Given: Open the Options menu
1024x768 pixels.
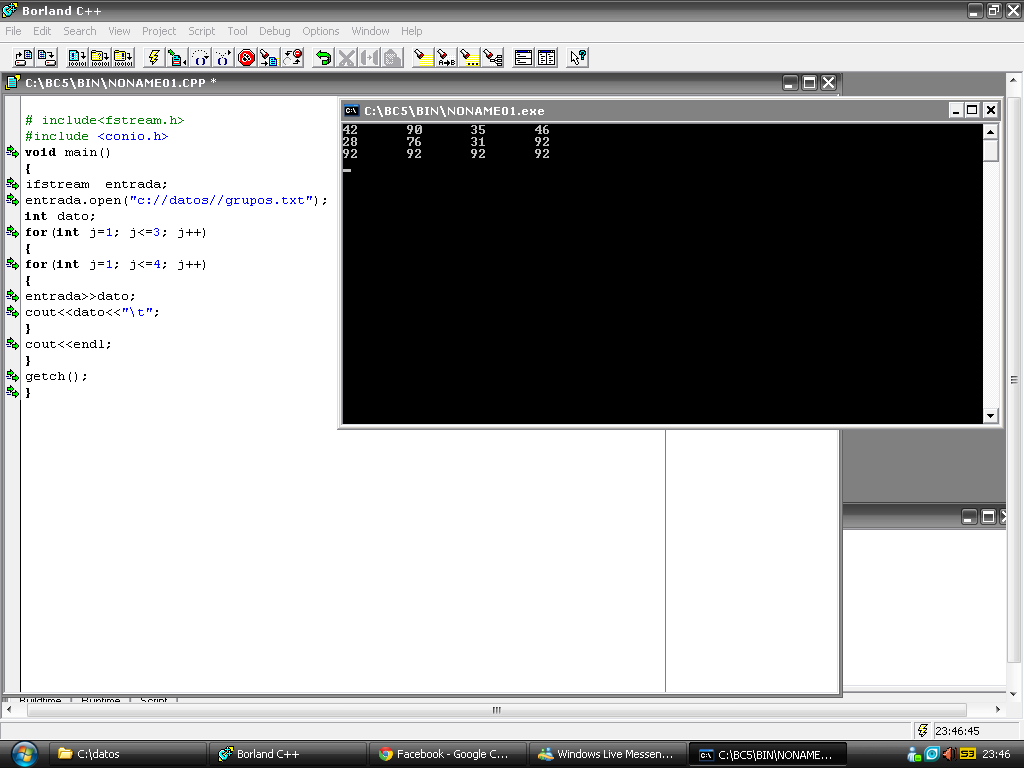Looking at the screenshot, I should point(320,31).
